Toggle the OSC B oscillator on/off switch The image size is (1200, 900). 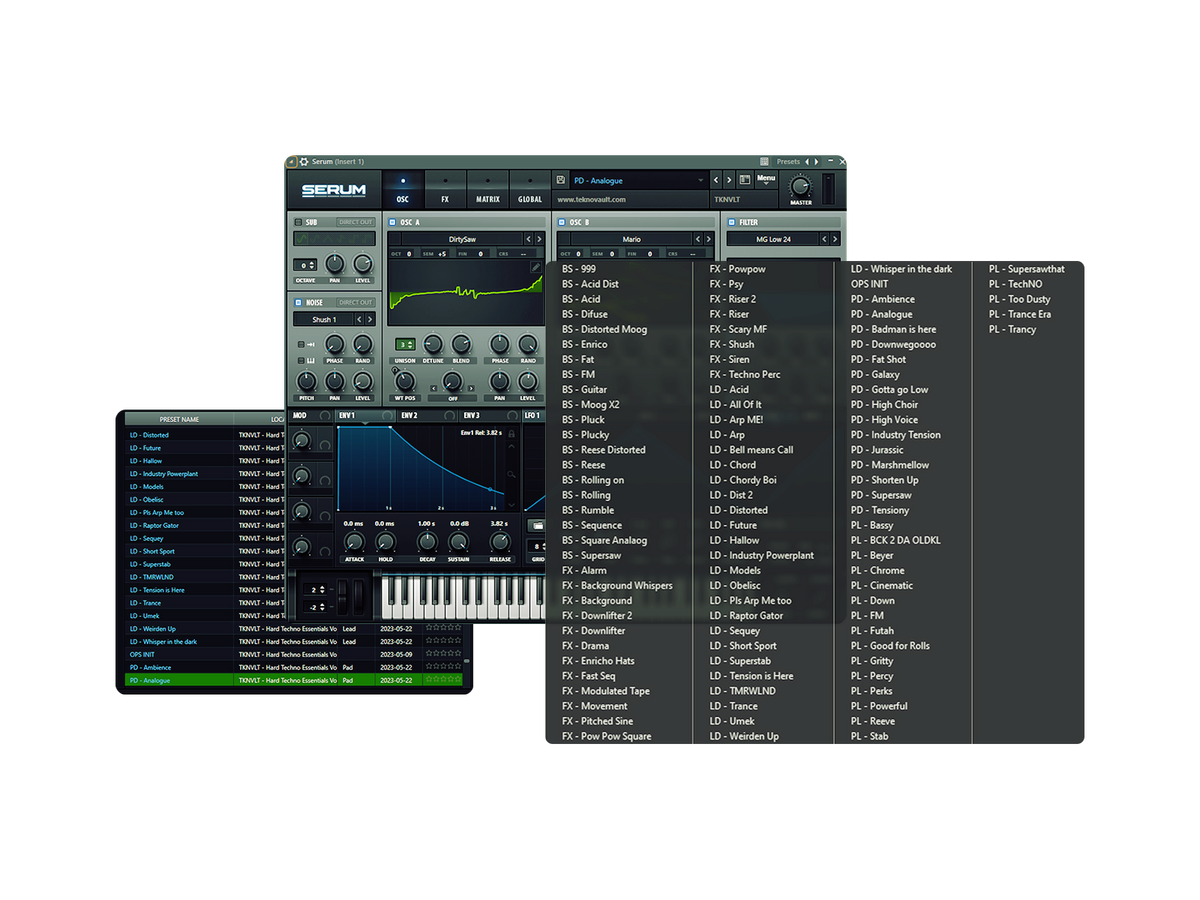point(563,222)
